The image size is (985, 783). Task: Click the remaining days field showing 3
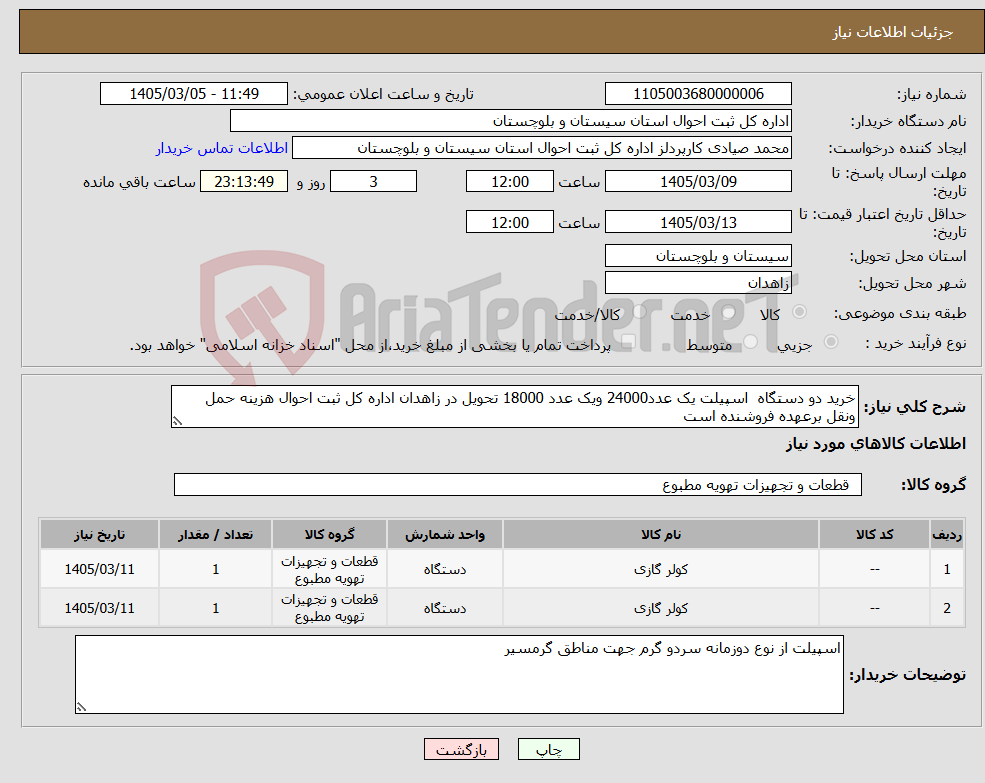coord(373,182)
